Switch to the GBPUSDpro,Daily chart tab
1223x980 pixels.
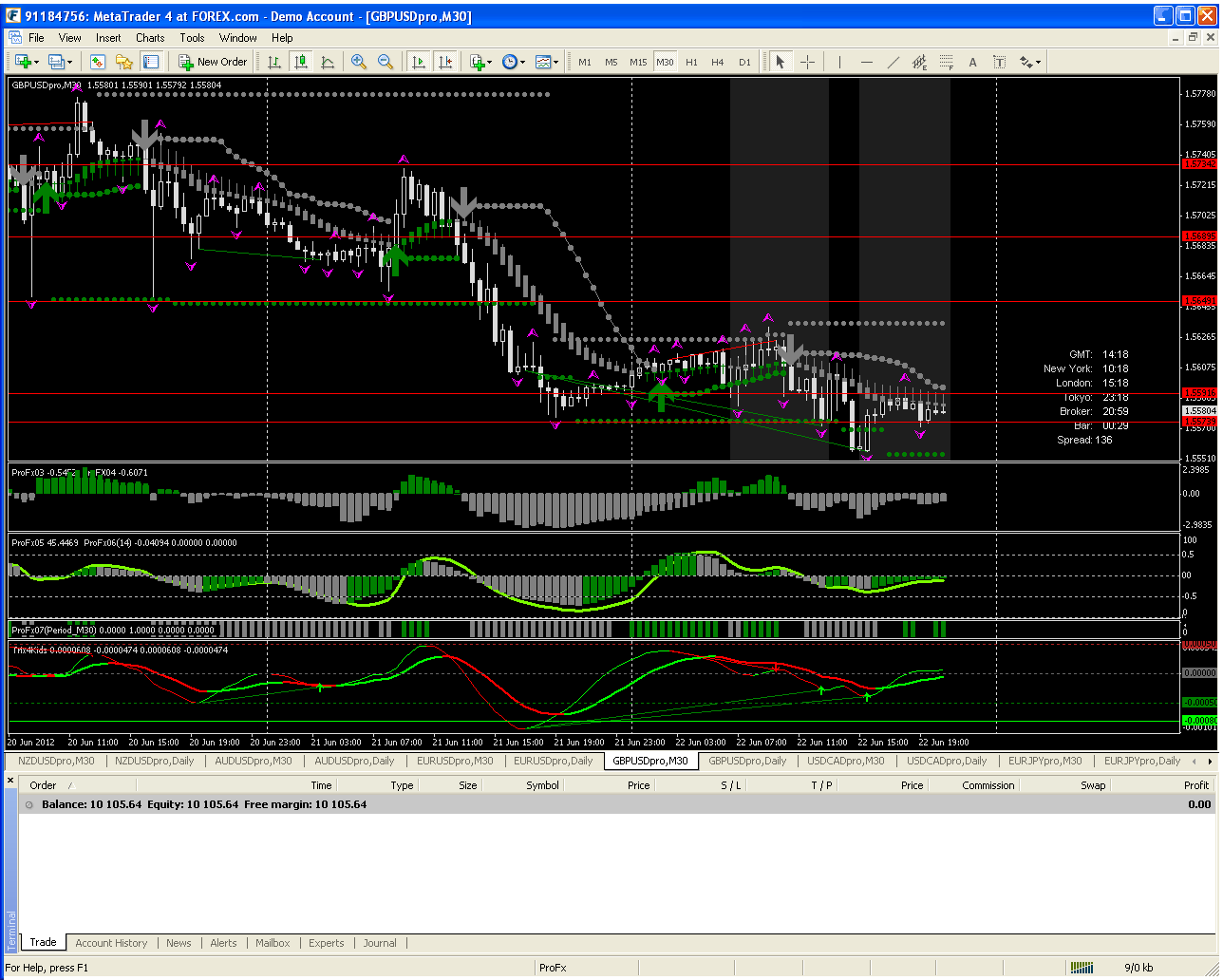[747, 761]
